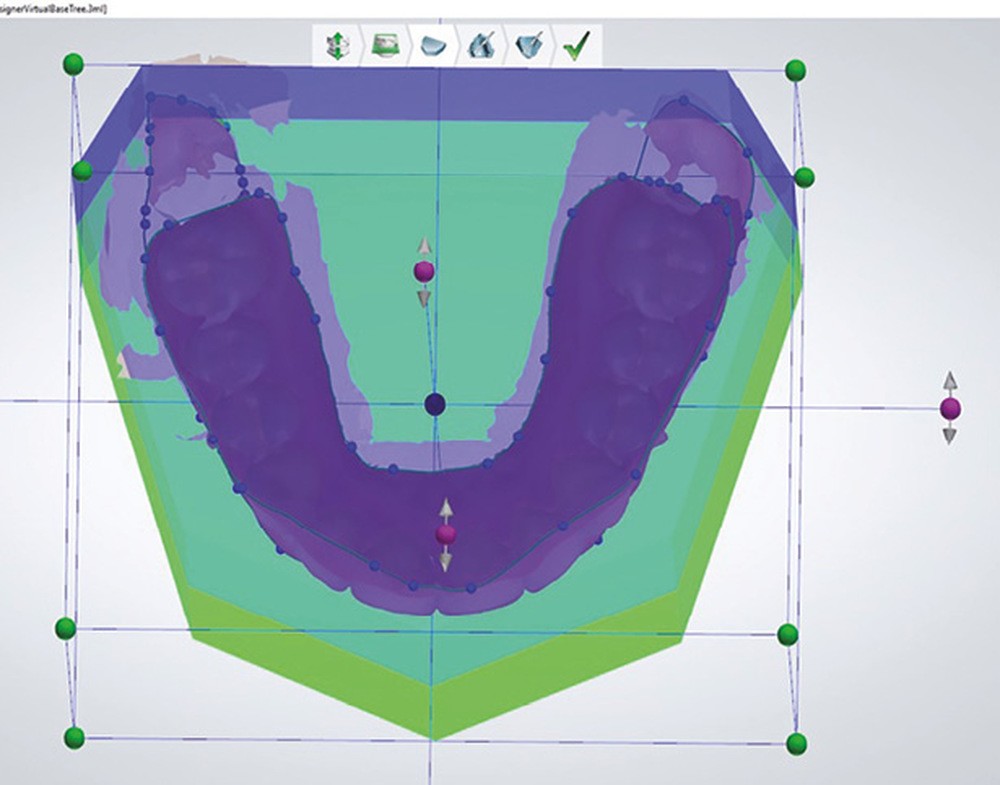1000x785 pixels.
Task: Select the bottom-right green corner handle
Action: click(x=796, y=743)
